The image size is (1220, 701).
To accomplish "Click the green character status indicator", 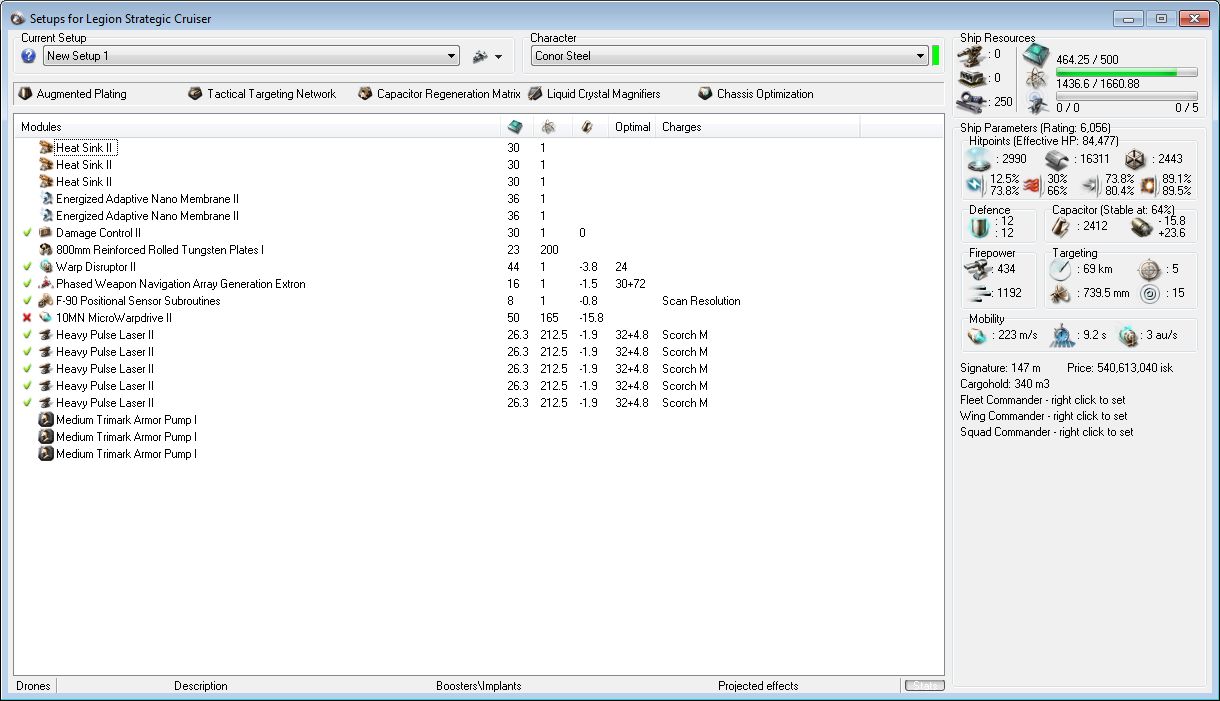I will (x=936, y=56).
